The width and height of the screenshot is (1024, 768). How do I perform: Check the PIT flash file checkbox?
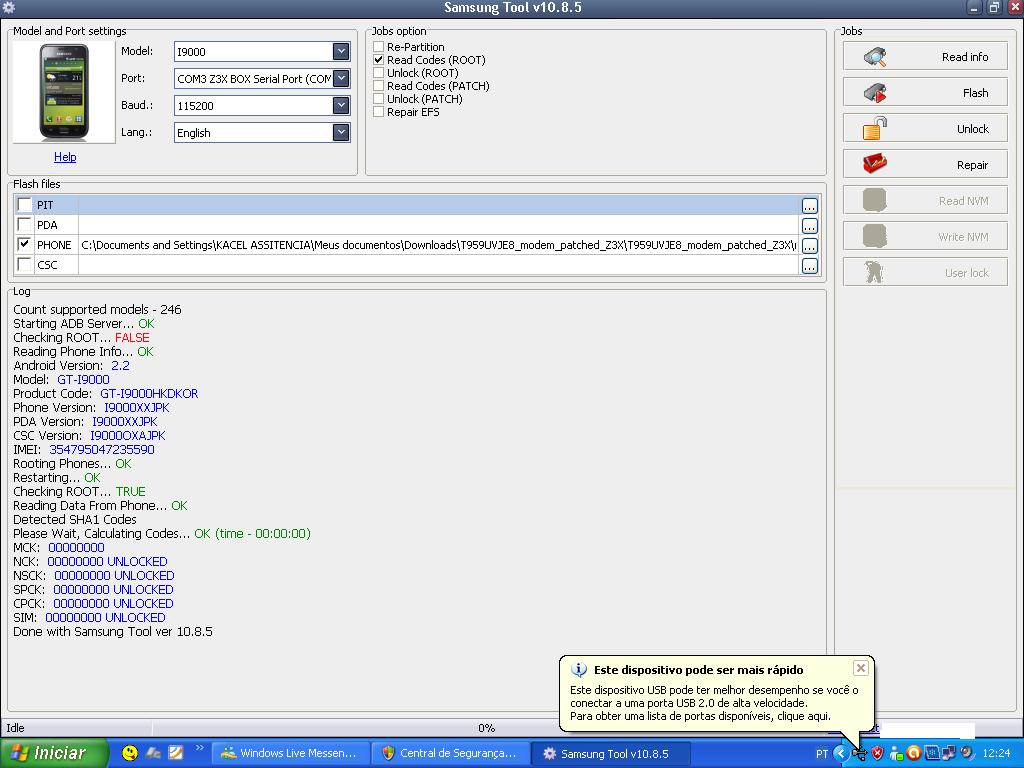point(24,204)
